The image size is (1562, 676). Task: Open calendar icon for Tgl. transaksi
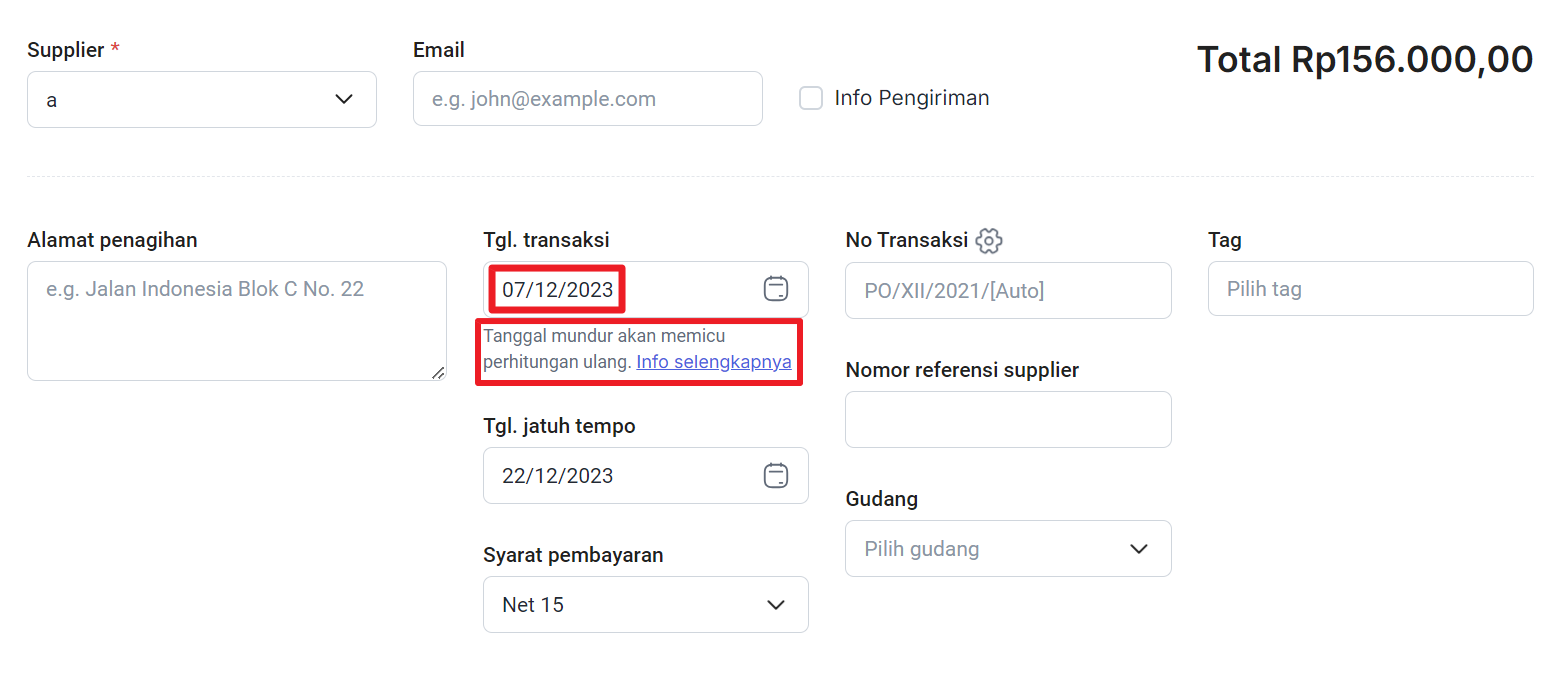click(x=776, y=289)
